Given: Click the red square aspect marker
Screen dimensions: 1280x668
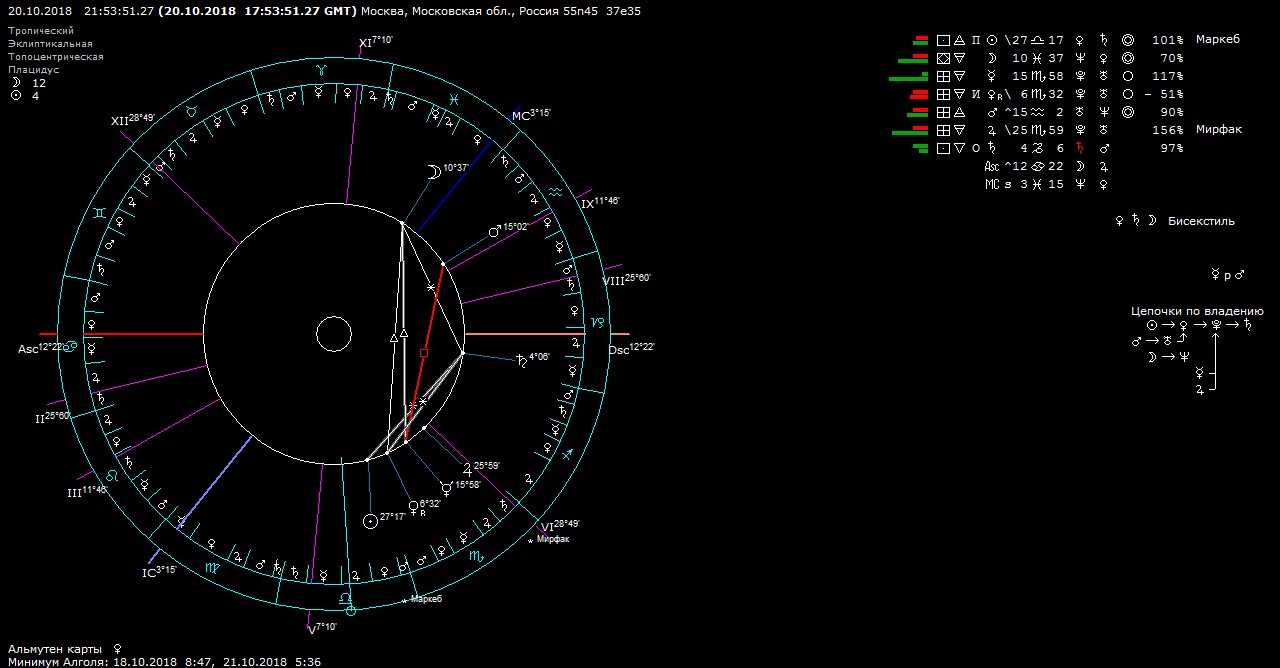Looking at the screenshot, I should coord(424,353).
